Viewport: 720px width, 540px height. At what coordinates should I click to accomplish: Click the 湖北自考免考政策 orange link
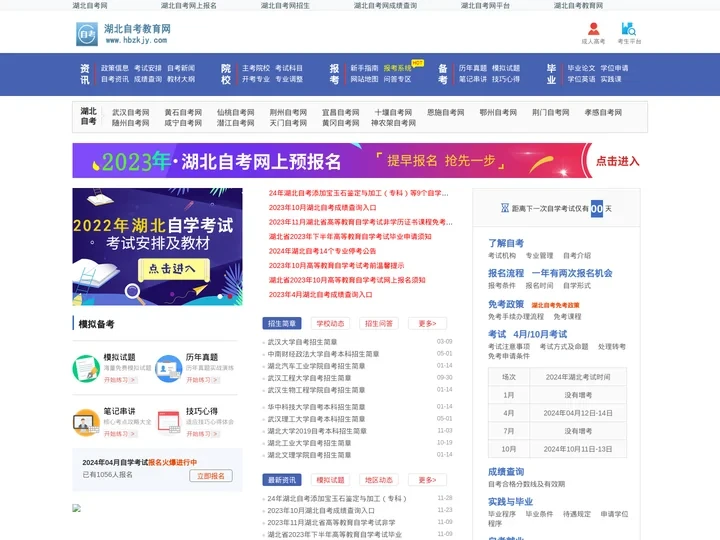tap(555, 305)
